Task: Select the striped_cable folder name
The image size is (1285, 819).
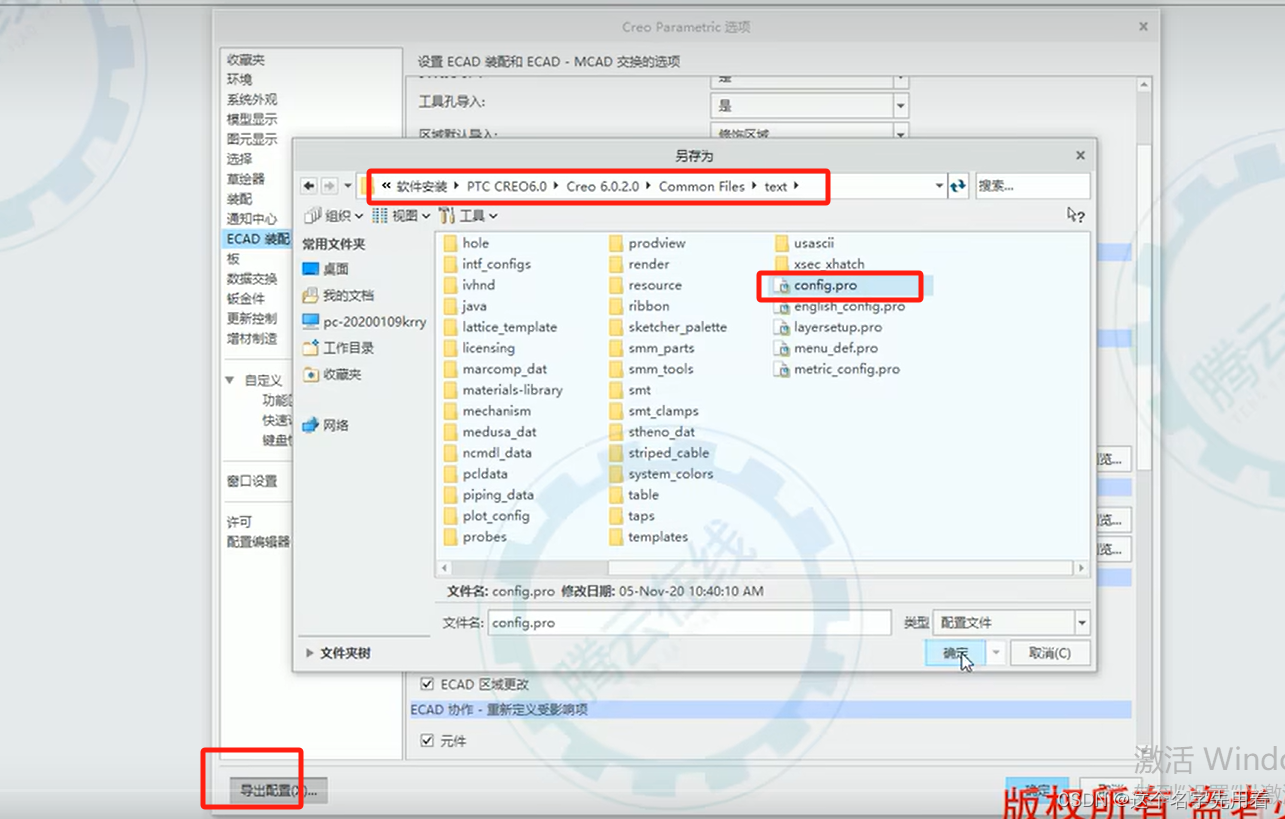Action: coord(669,453)
